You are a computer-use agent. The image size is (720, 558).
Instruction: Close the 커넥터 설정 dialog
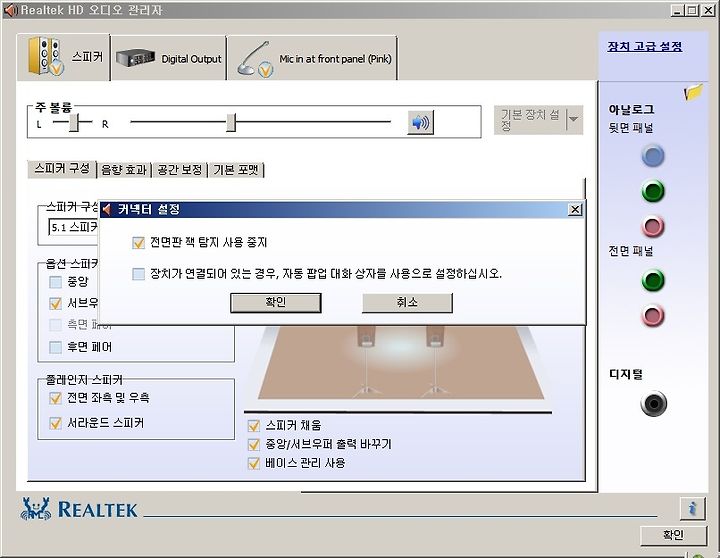pyautogui.click(x=575, y=210)
